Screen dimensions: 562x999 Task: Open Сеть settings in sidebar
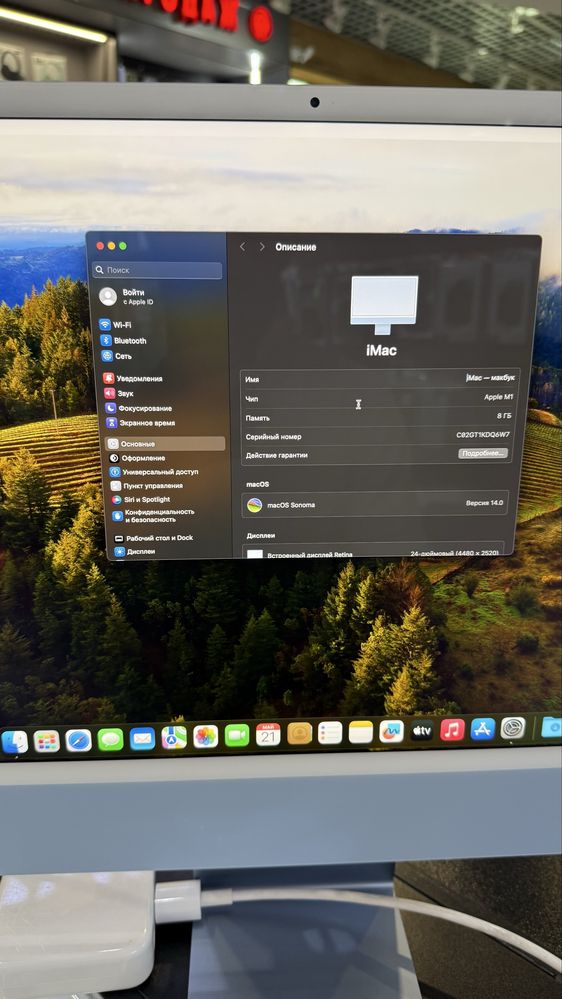point(117,356)
